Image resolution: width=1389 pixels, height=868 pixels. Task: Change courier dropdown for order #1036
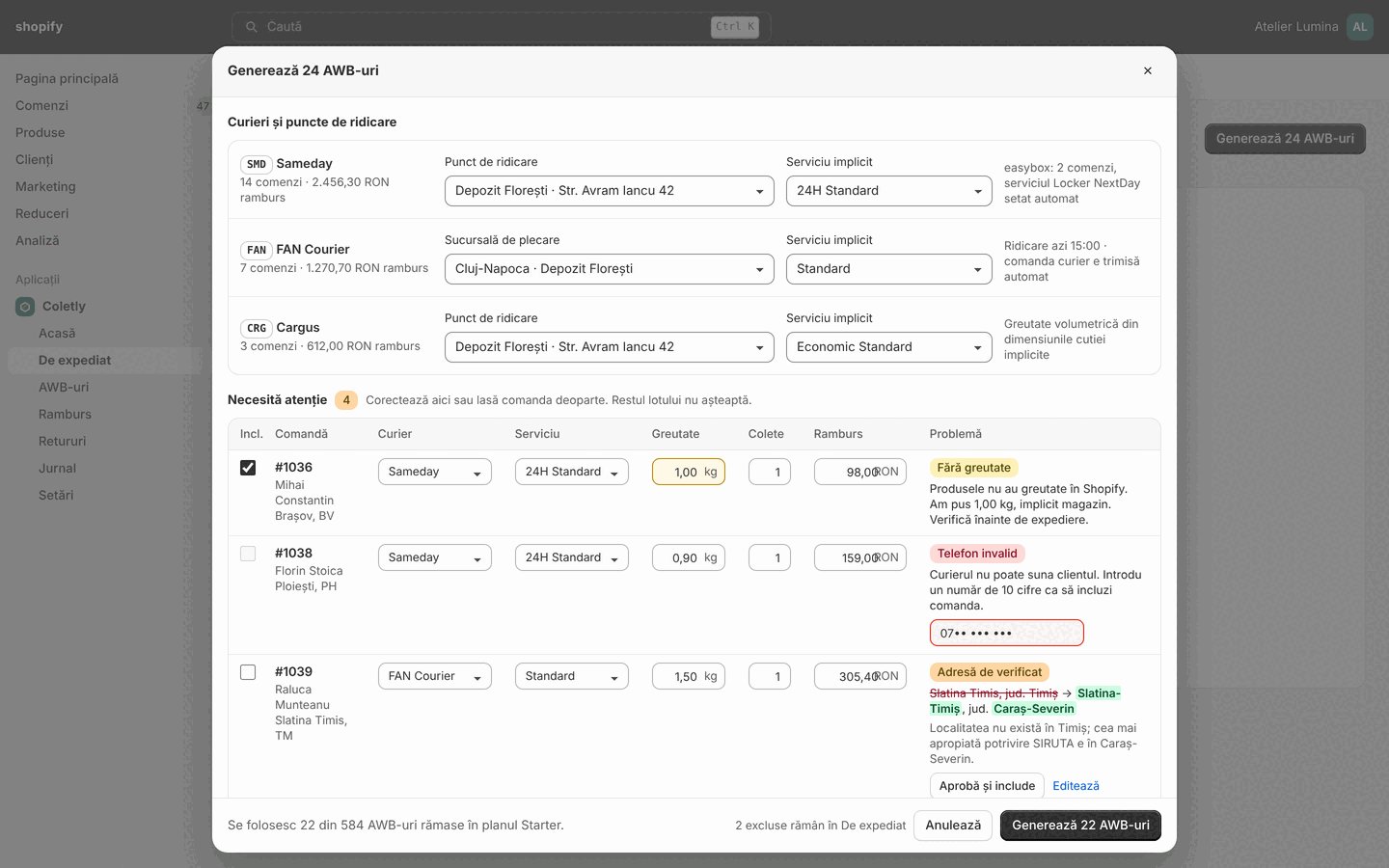pyautogui.click(x=435, y=472)
